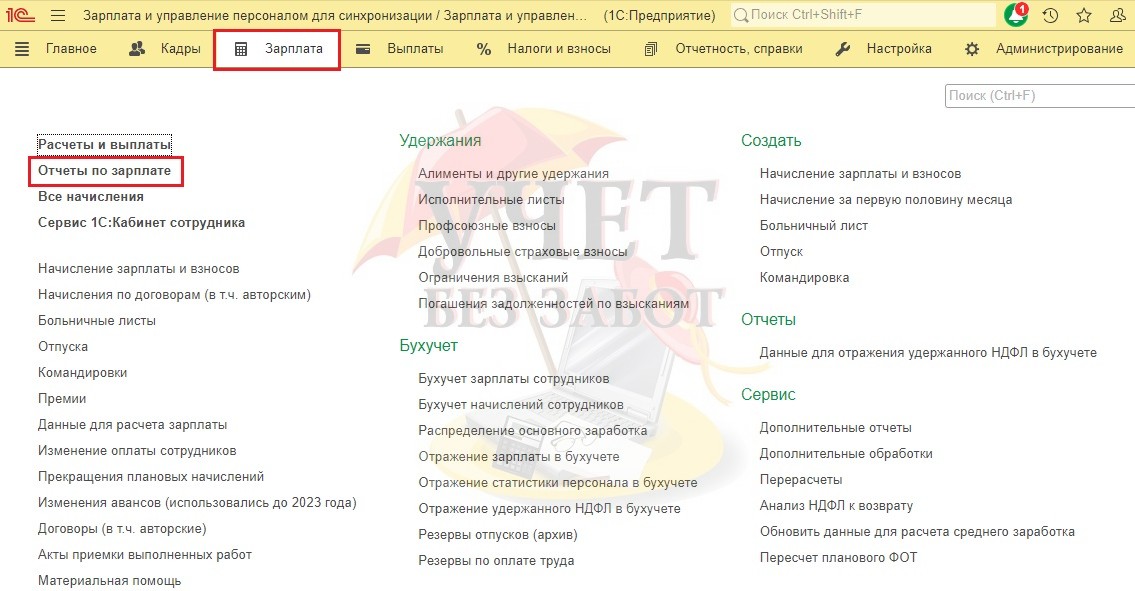
Task: Open the Настройка section
Action: (899, 49)
